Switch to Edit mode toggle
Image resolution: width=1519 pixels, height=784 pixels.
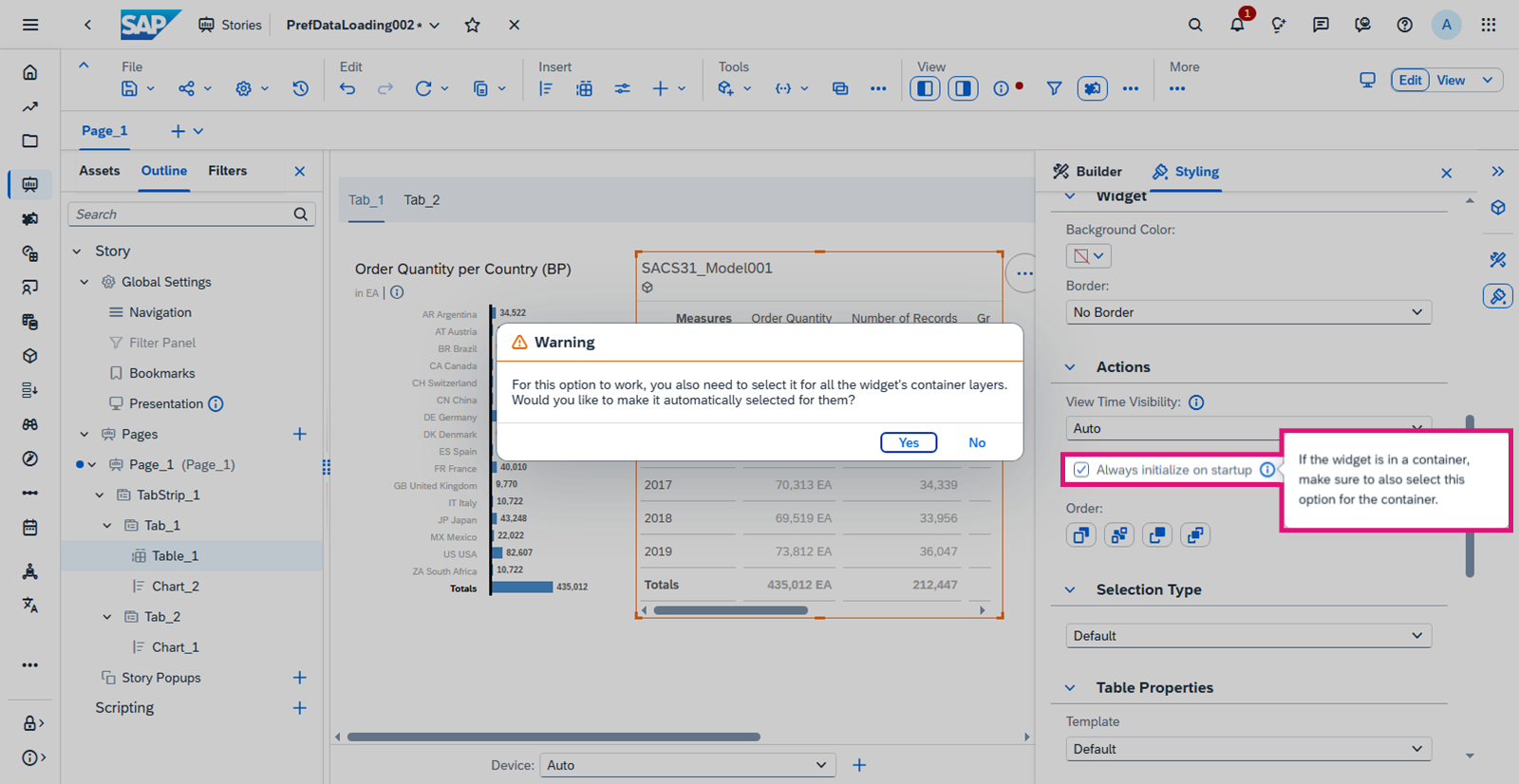click(1410, 80)
